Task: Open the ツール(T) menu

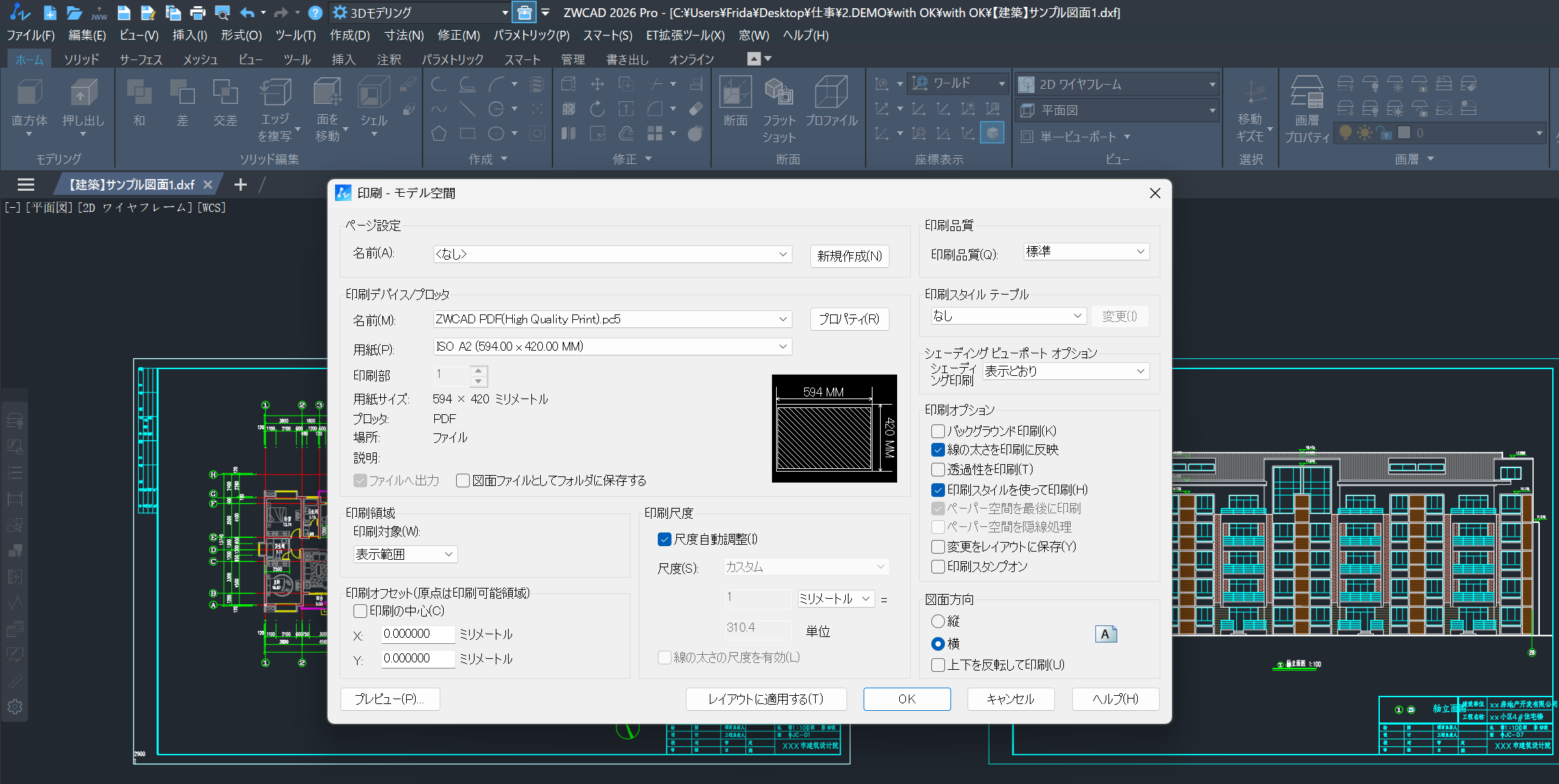Action: coord(294,36)
